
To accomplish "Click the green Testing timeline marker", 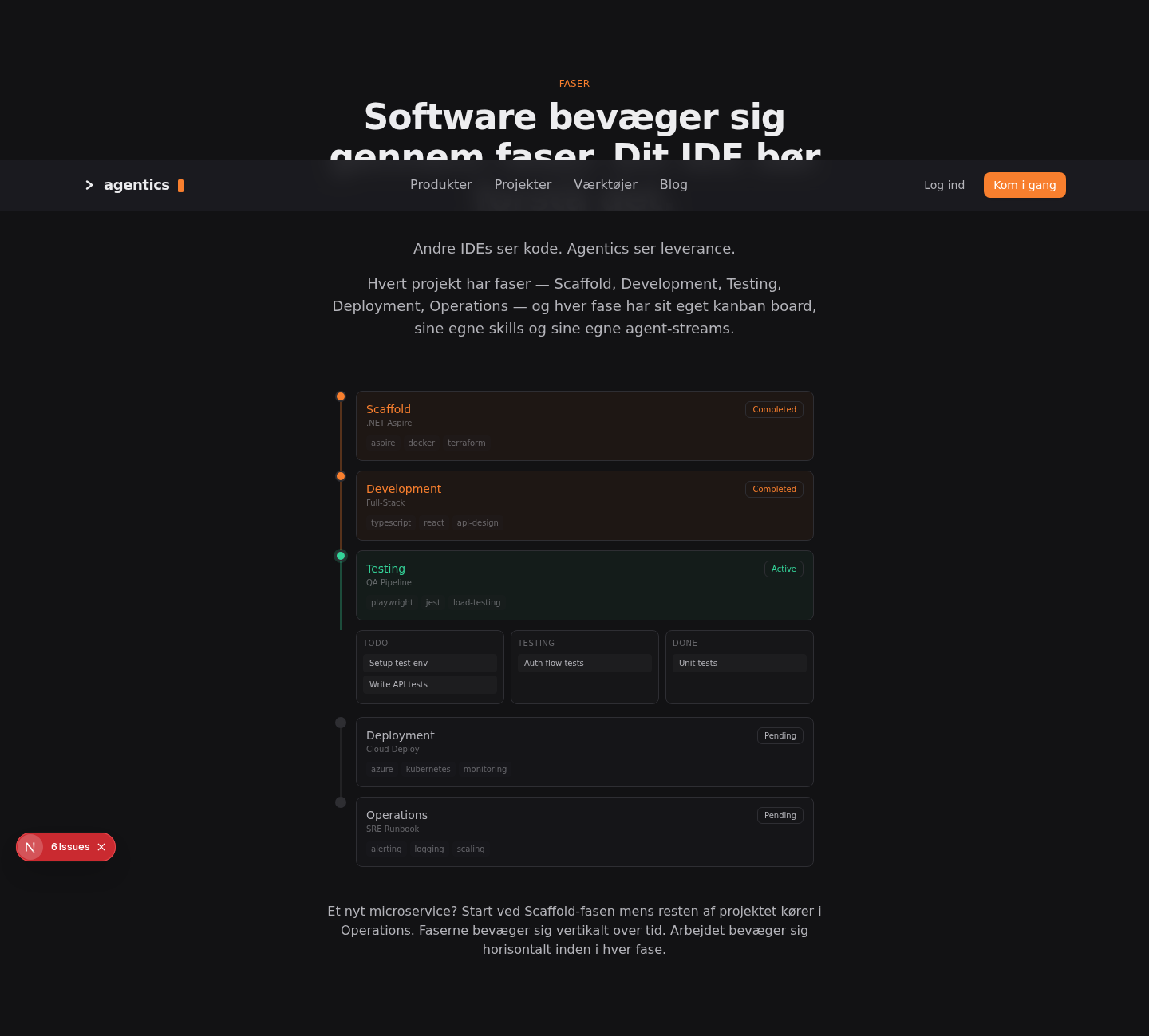I will coord(341,556).
